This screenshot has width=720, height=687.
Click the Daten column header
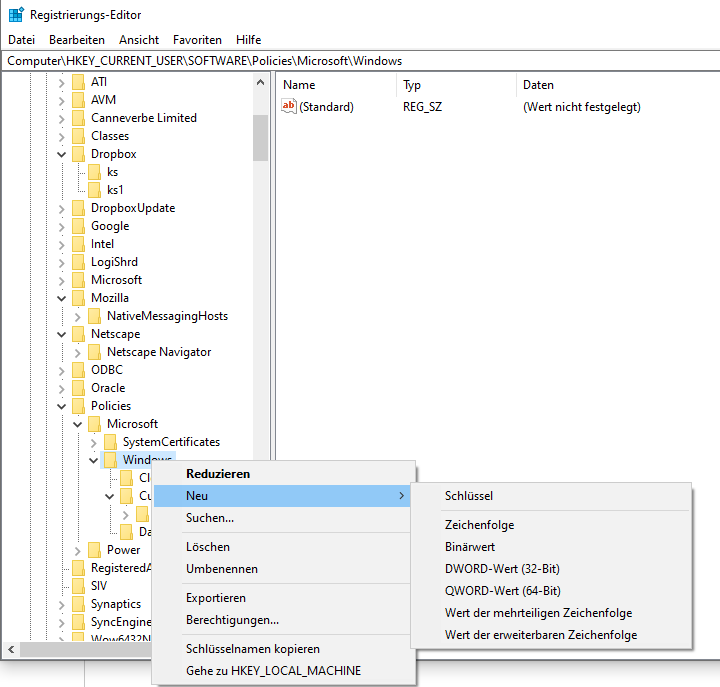pos(619,85)
